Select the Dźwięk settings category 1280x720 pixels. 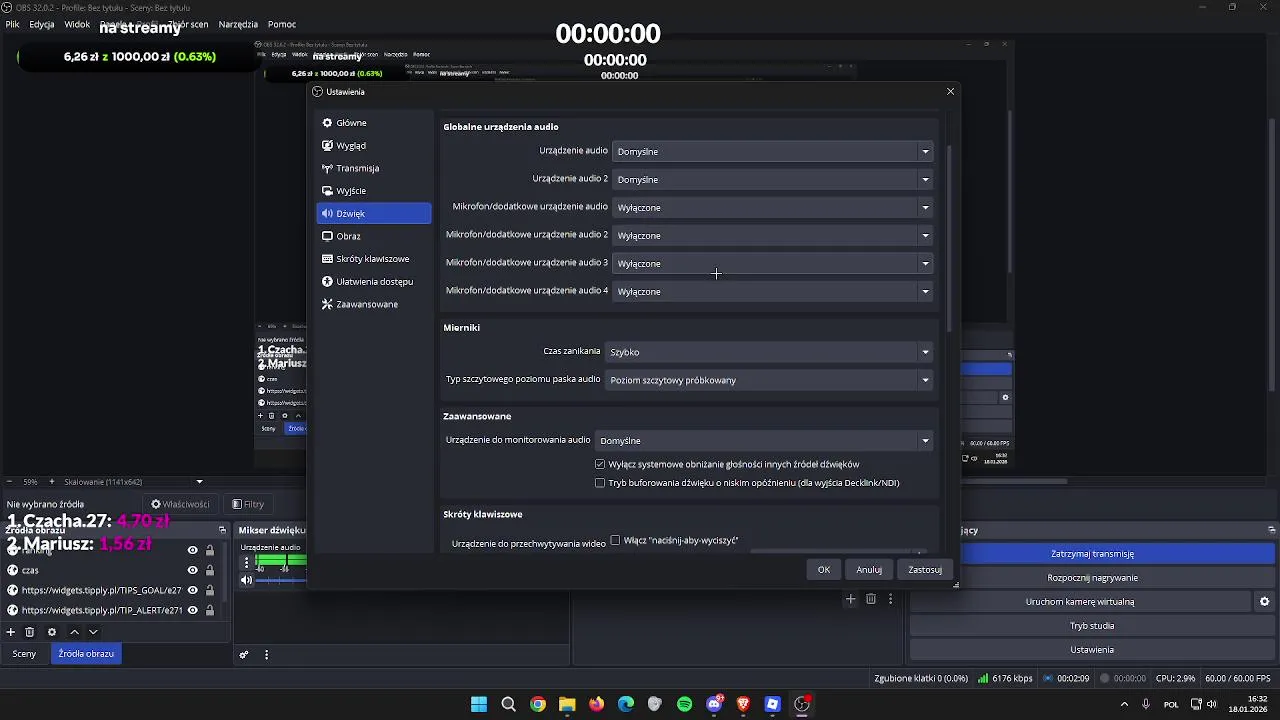pos(373,213)
